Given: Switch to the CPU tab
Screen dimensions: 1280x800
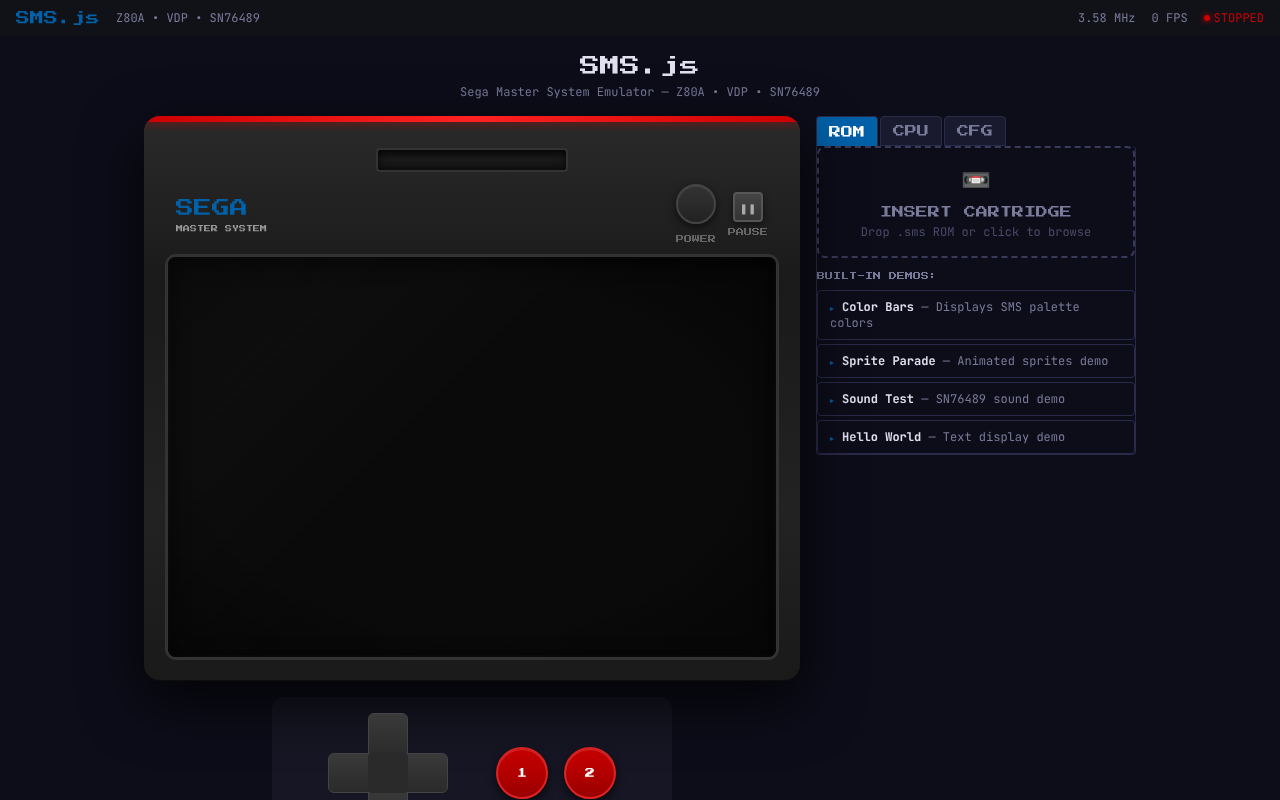Looking at the screenshot, I should 910,131.
